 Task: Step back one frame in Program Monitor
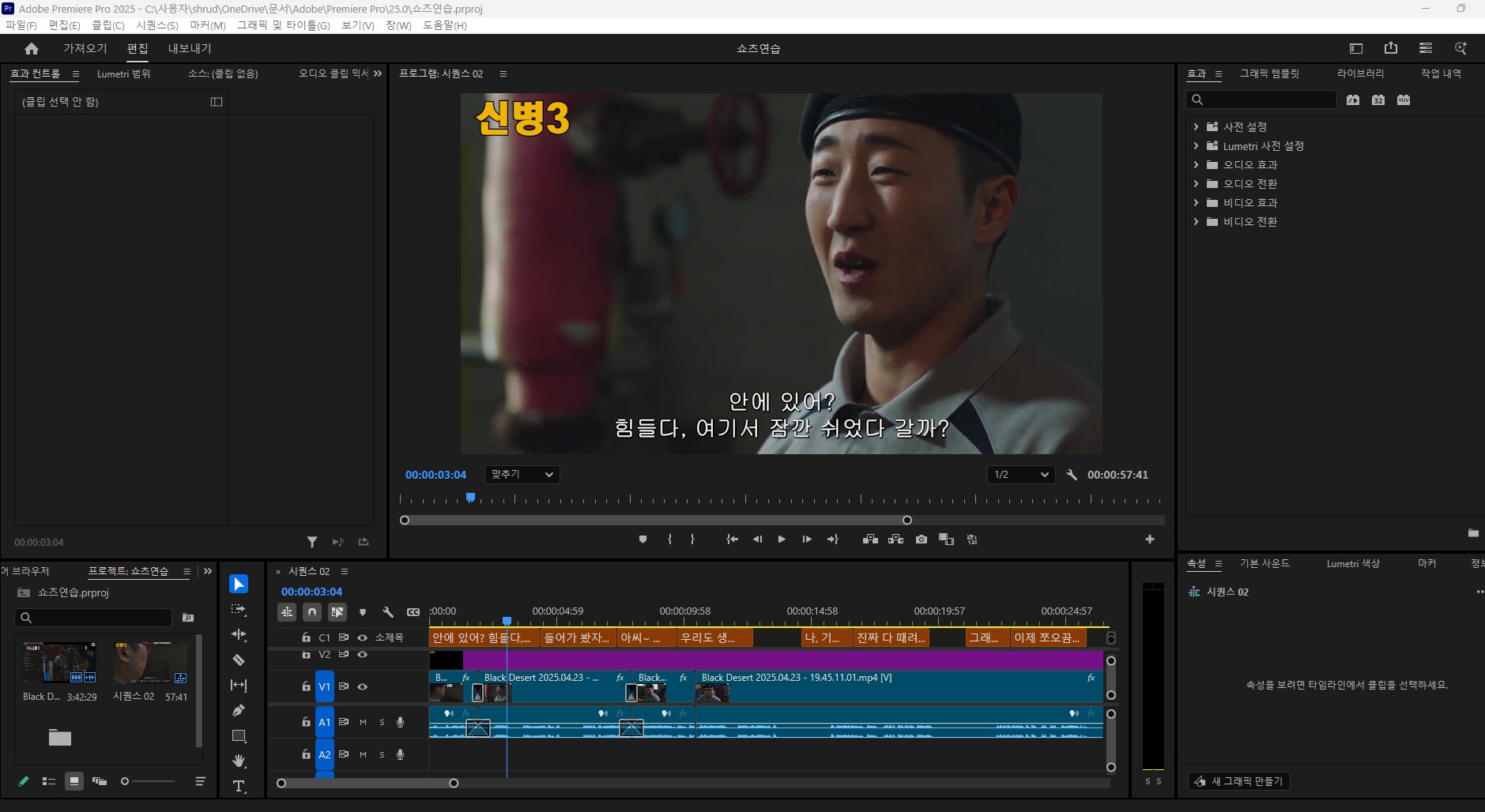tap(757, 539)
